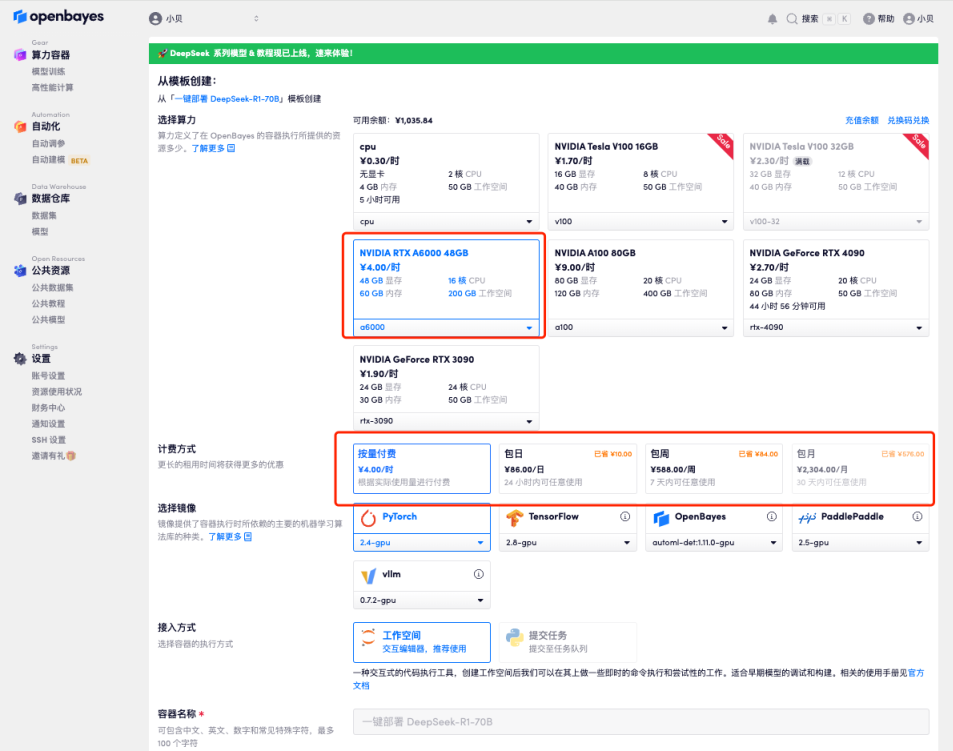This screenshot has width=953, height=751.
Task: Open the rtx-3090 resource dropdown
Action: click(x=446, y=421)
